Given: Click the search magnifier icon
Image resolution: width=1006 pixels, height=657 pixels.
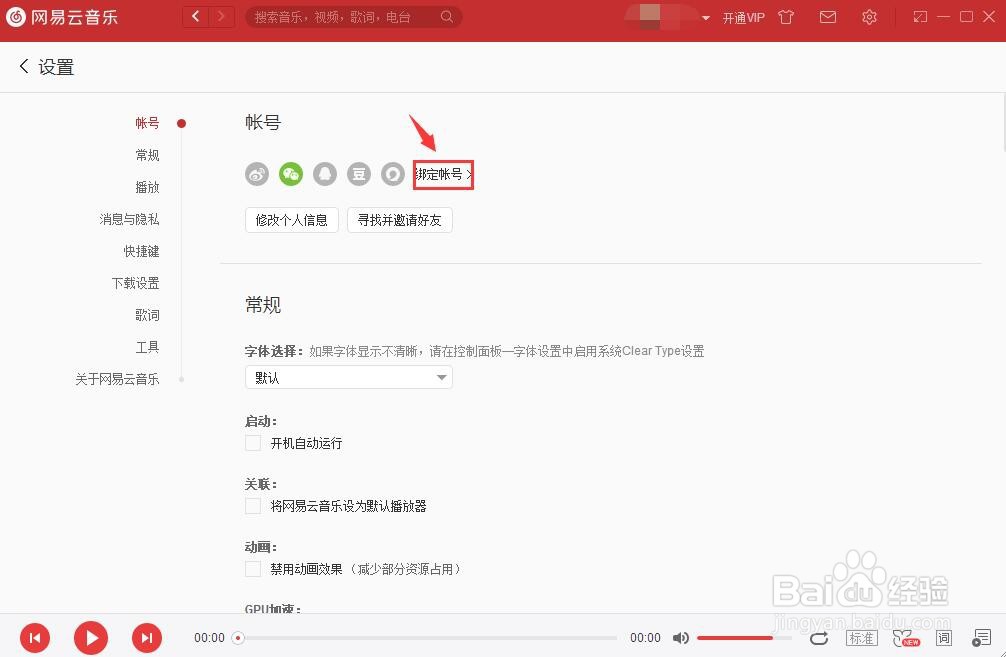Looking at the screenshot, I should click(x=447, y=17).
